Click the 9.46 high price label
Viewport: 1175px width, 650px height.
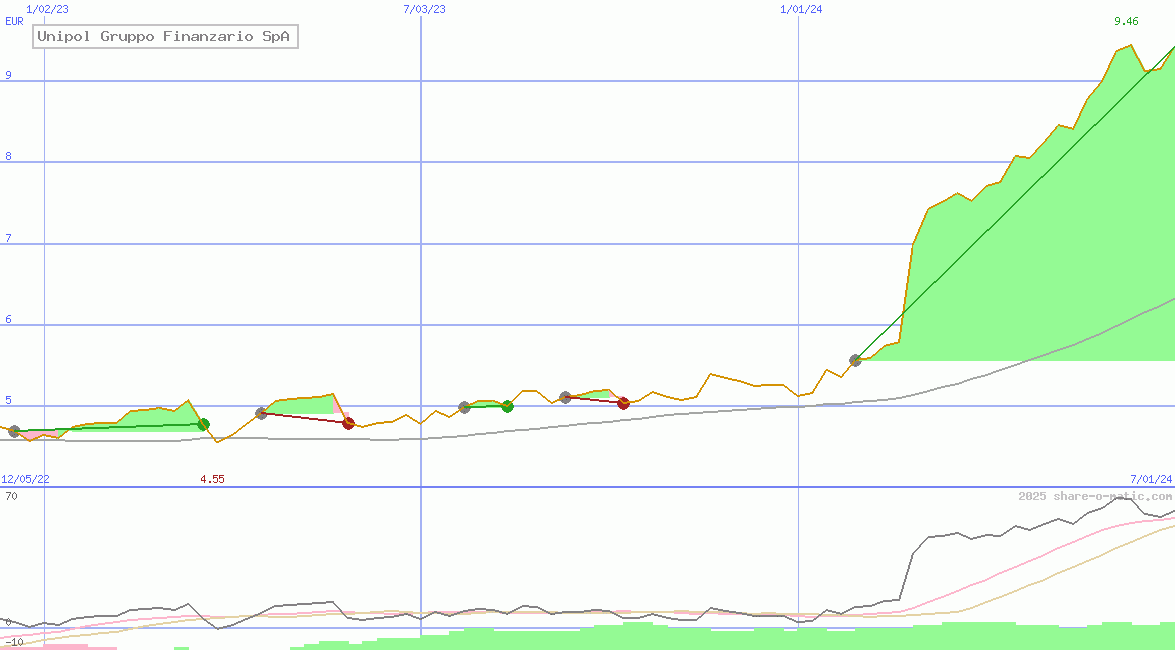(x=1126, y=21)
